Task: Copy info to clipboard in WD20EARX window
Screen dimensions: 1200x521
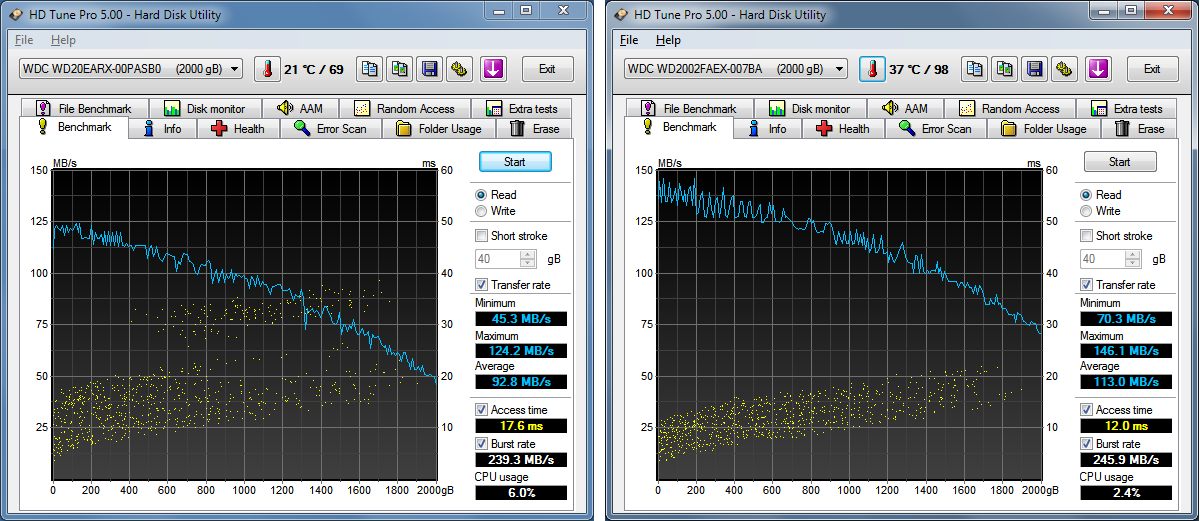Action: click(x=370, y=69)
